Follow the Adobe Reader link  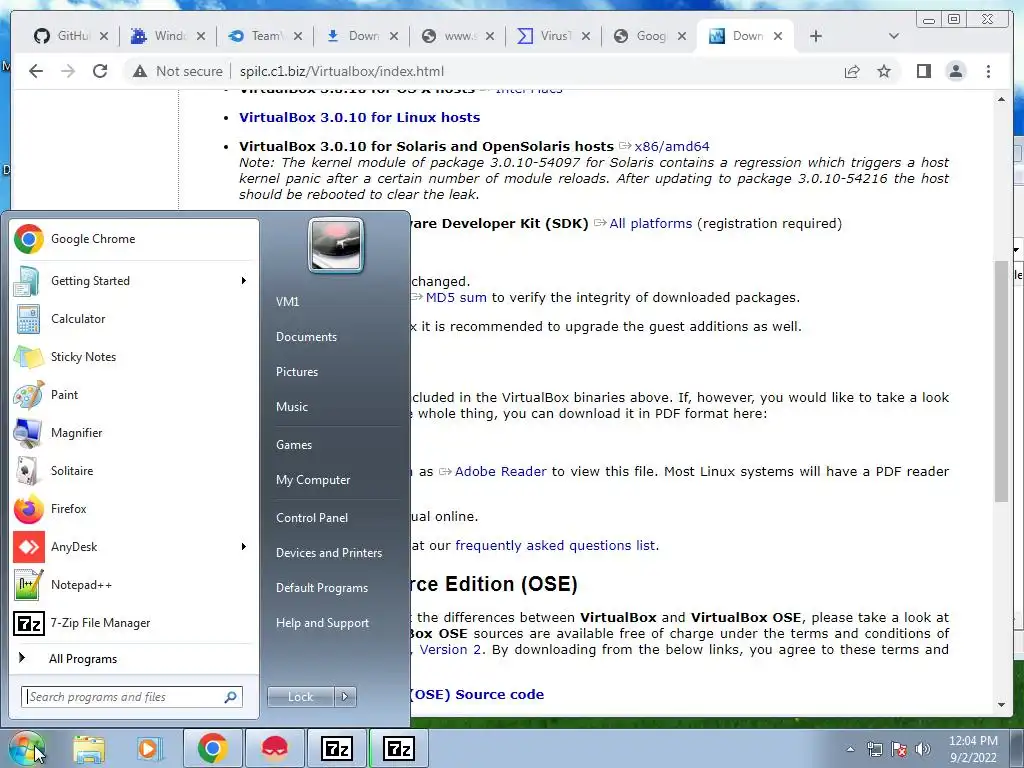click(x=500, y=472)
